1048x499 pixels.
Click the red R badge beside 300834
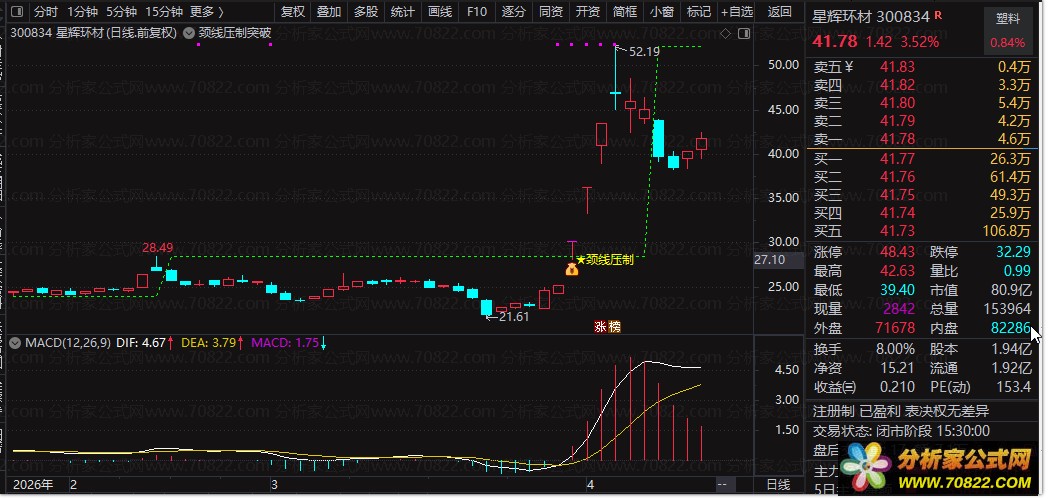pos(938,15)
